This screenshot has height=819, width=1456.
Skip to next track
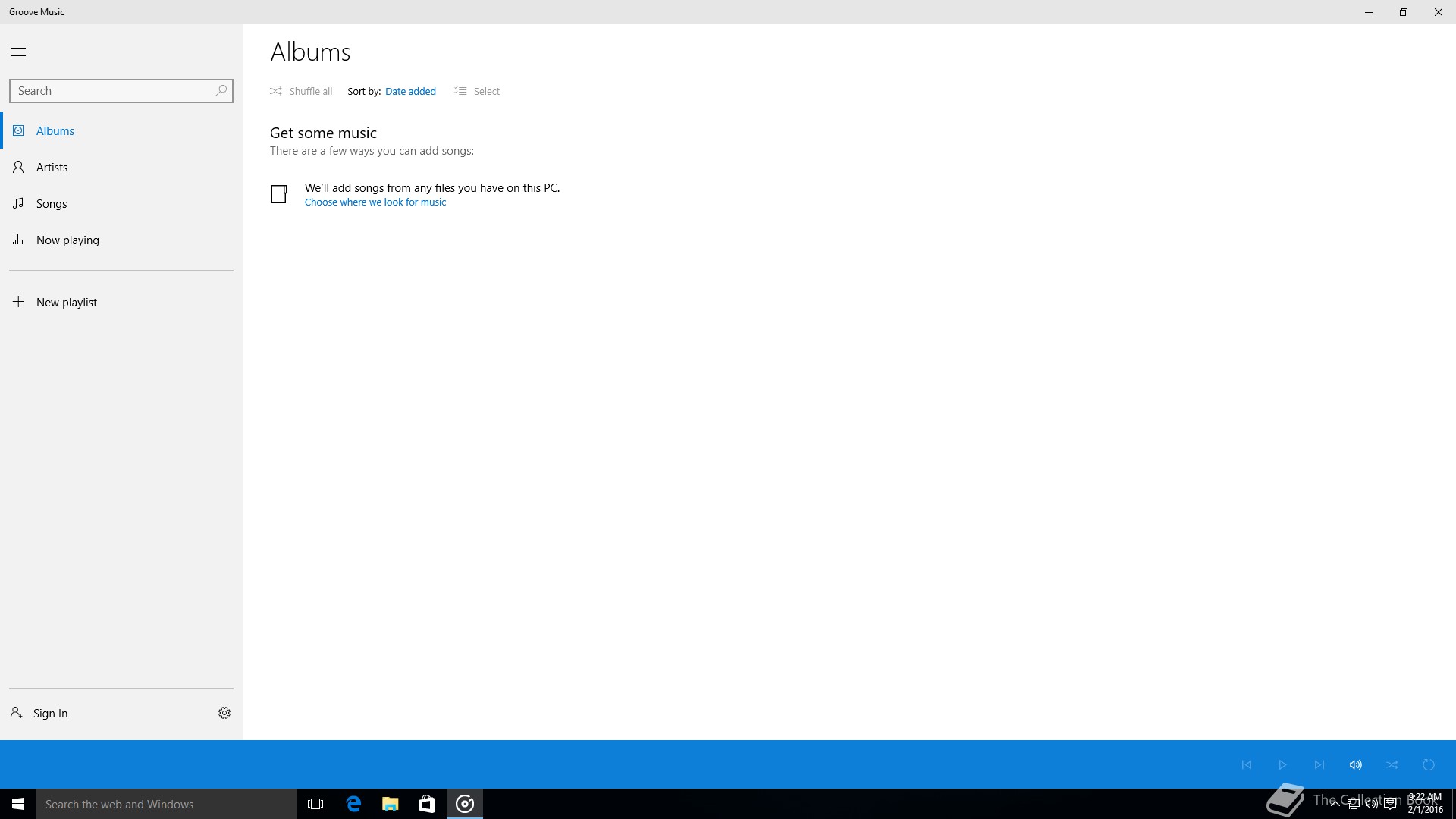click(1319, 764)
